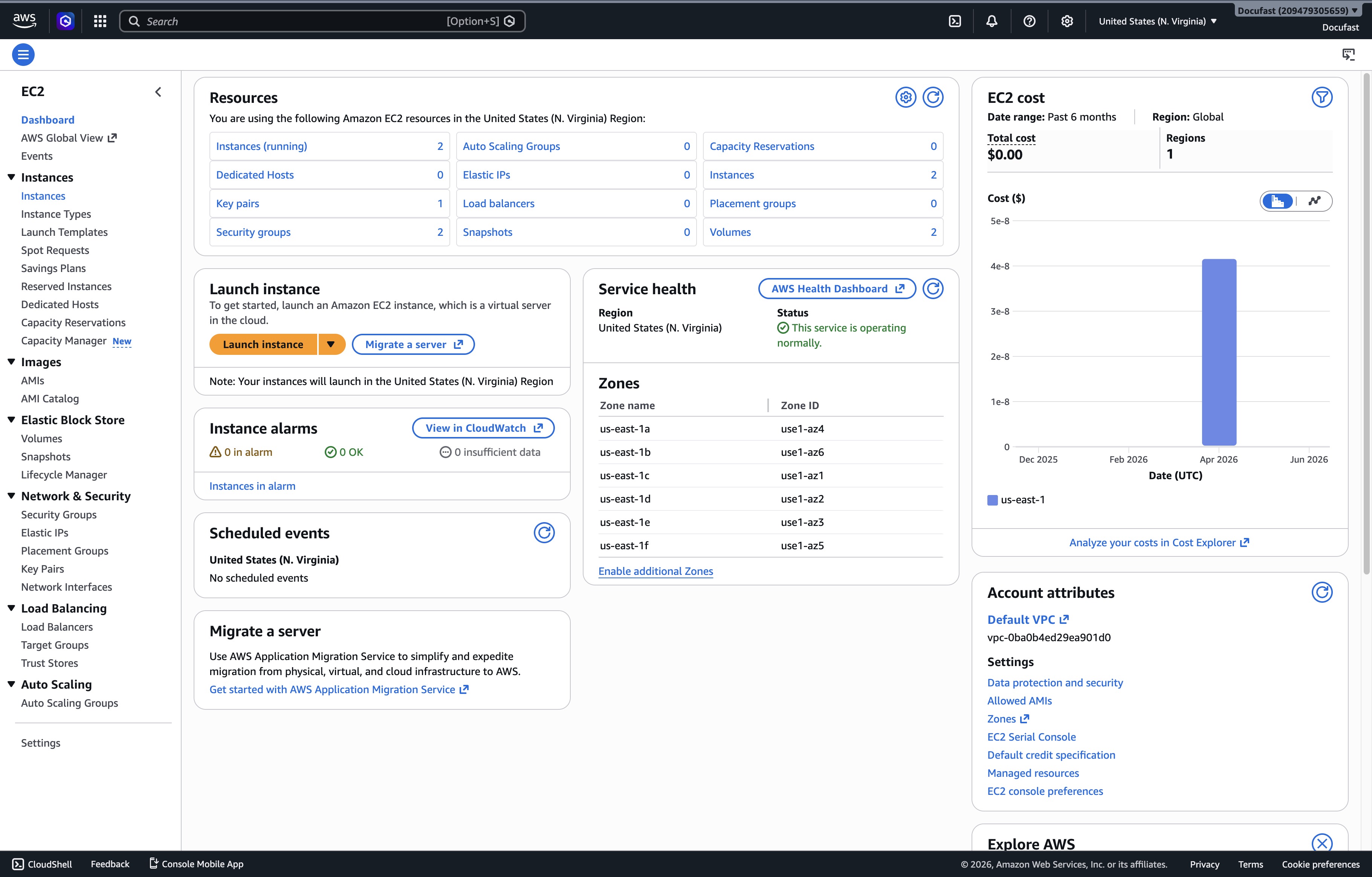
Task: Click the page vertical scrollbar
Action: tap(1366, 323)
